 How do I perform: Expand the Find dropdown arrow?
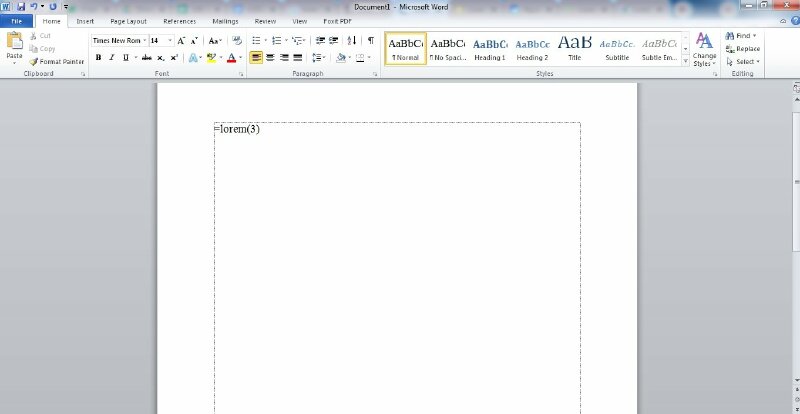tap(755, 36)
